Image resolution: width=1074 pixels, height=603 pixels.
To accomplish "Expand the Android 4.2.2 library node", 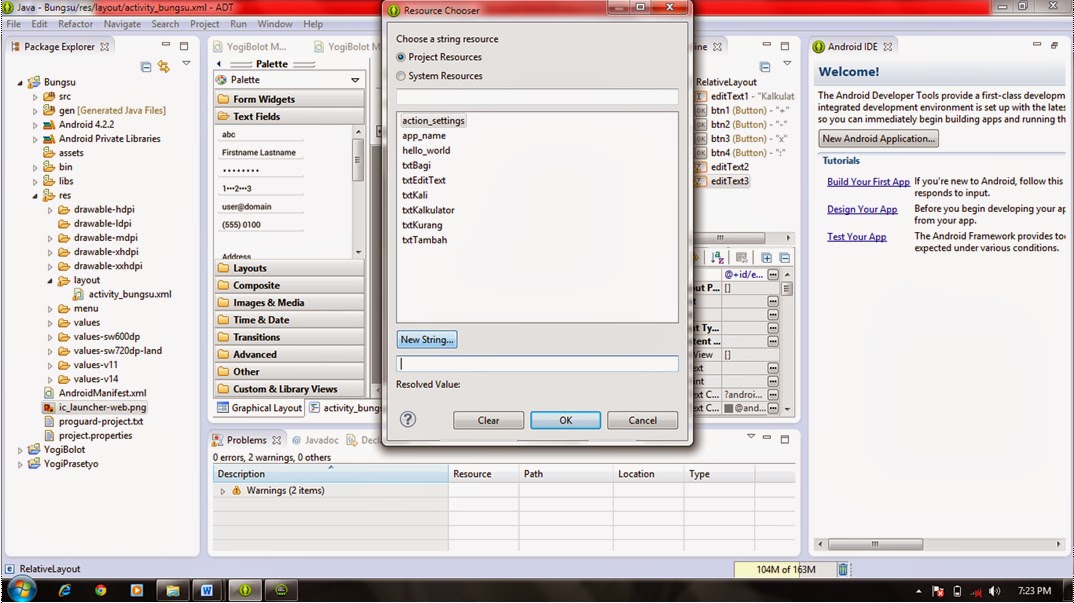I will [x=35, y=125].
